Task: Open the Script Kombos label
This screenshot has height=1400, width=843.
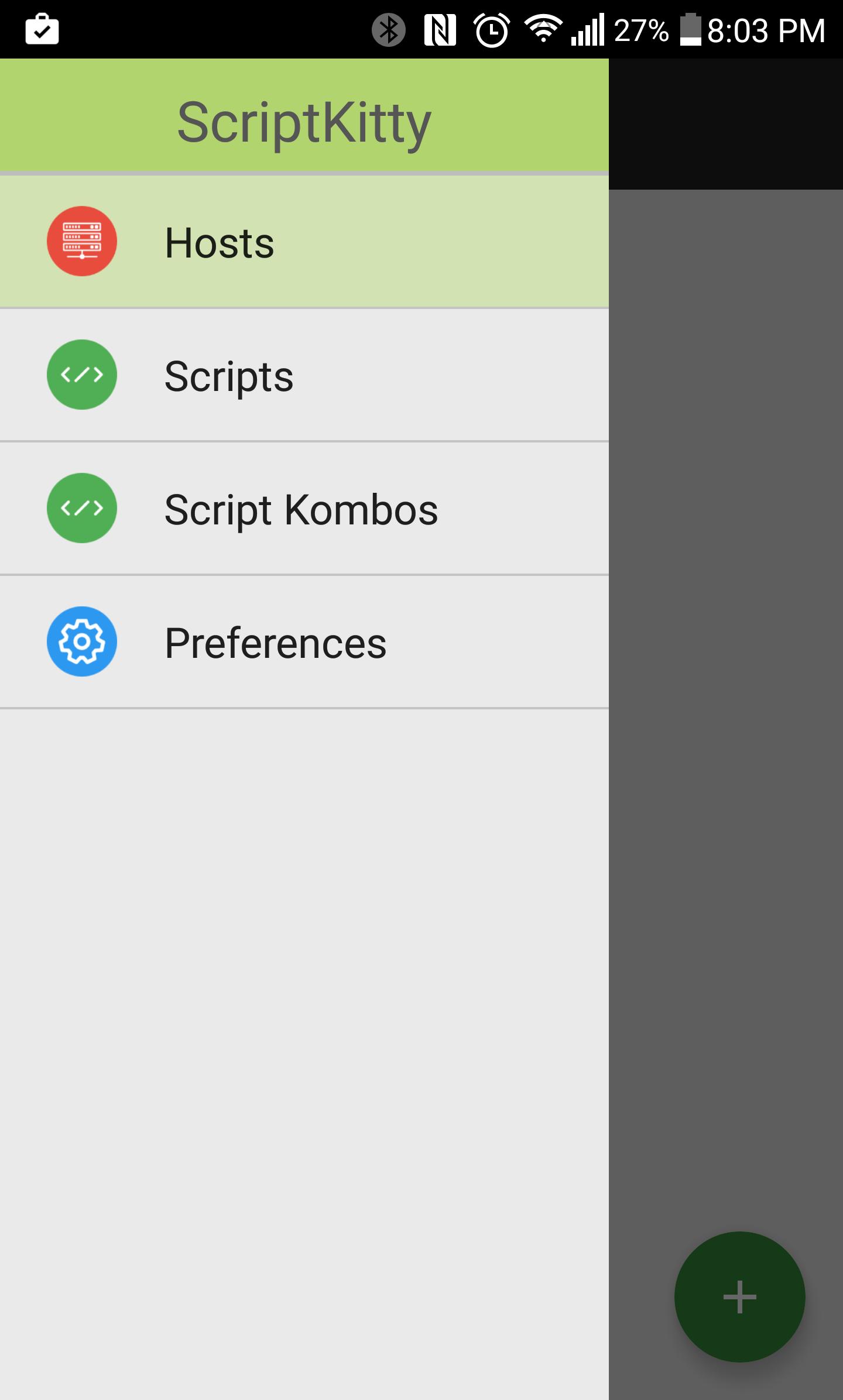Action: point(301,509)
